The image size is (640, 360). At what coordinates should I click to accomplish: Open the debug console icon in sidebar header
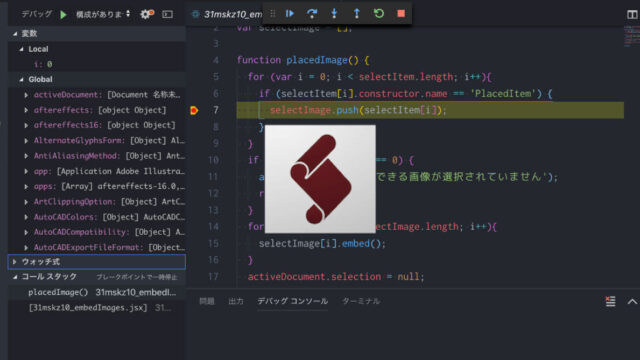pyautogui.click(x=167, y=14)
